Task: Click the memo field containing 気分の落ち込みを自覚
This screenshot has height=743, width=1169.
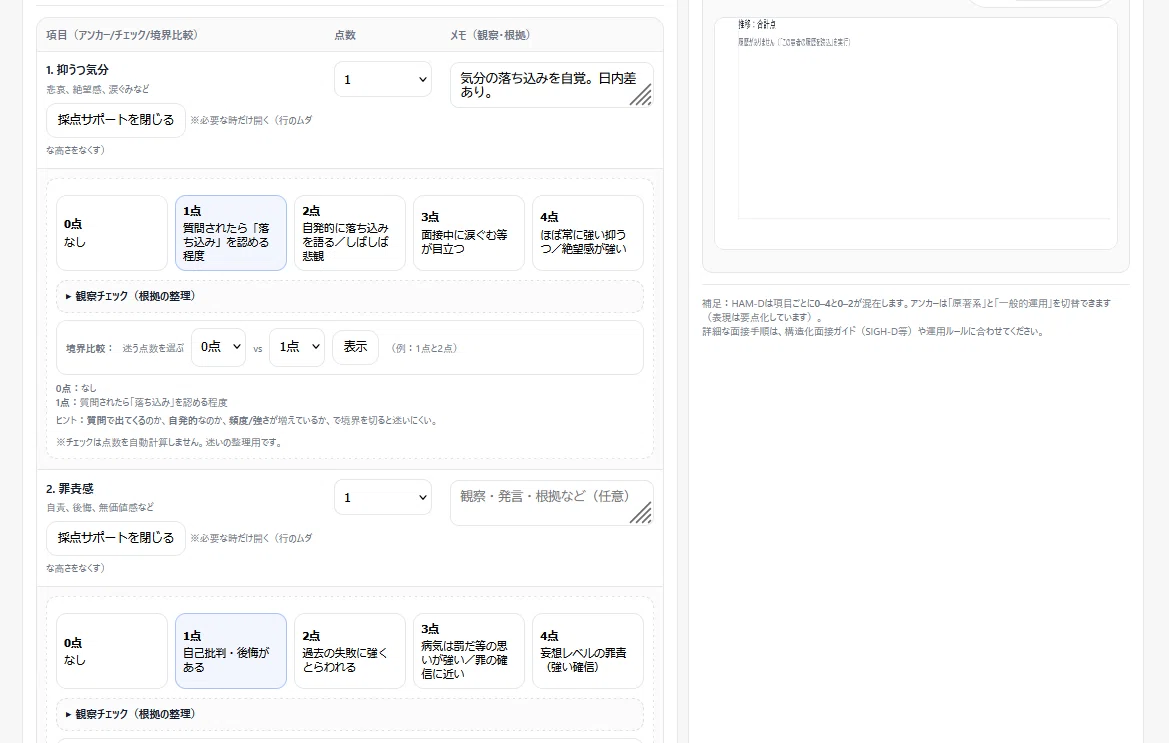Action: tap(552, 85)
